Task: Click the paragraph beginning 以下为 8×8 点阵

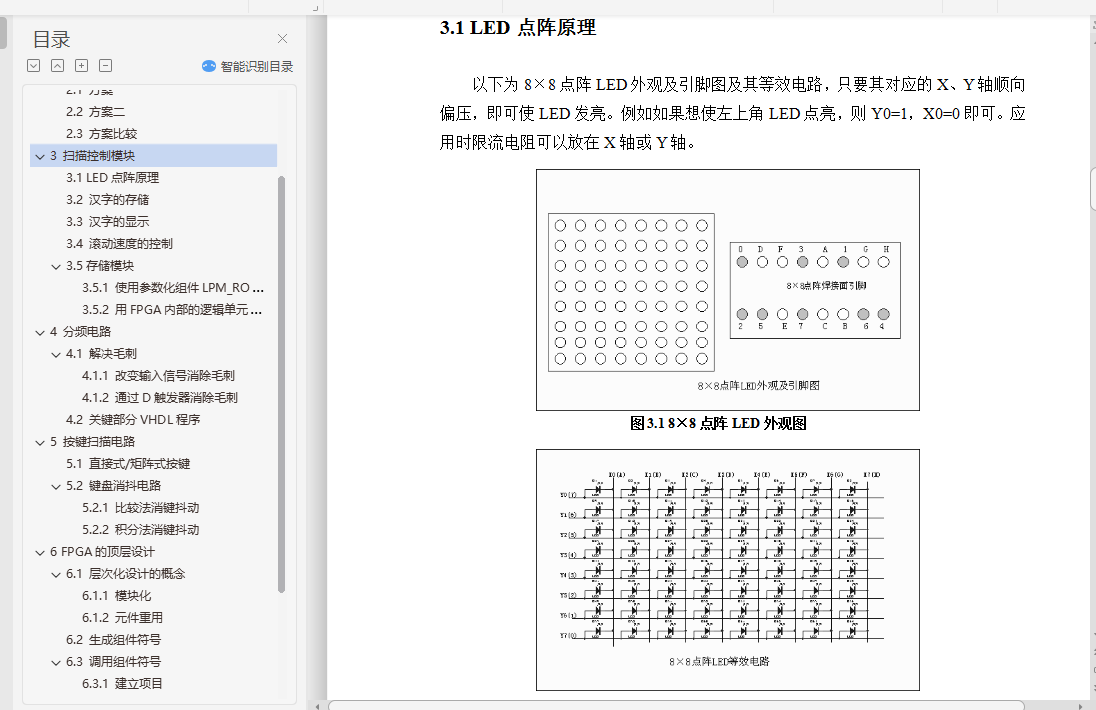Action: (x=732, y=113)
